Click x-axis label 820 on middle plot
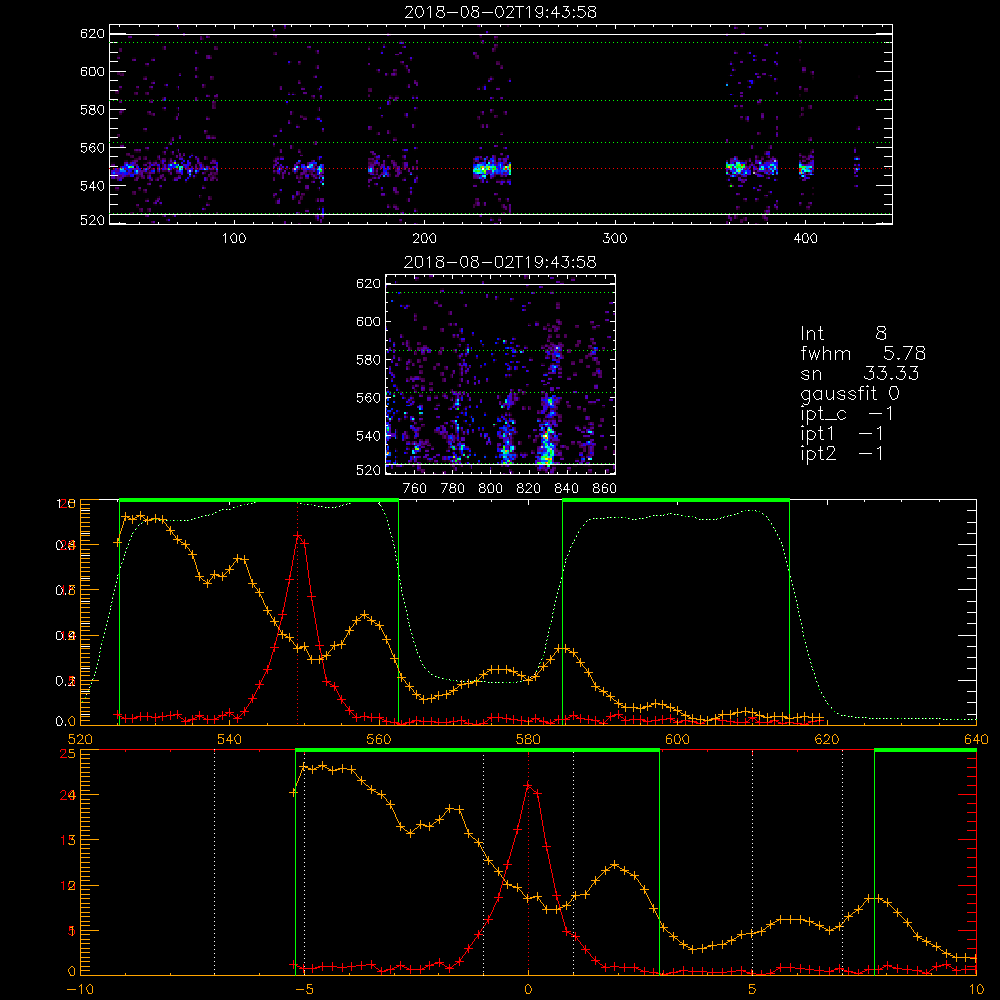The height and width of the screenshot is (1000, 1000). 529,489
